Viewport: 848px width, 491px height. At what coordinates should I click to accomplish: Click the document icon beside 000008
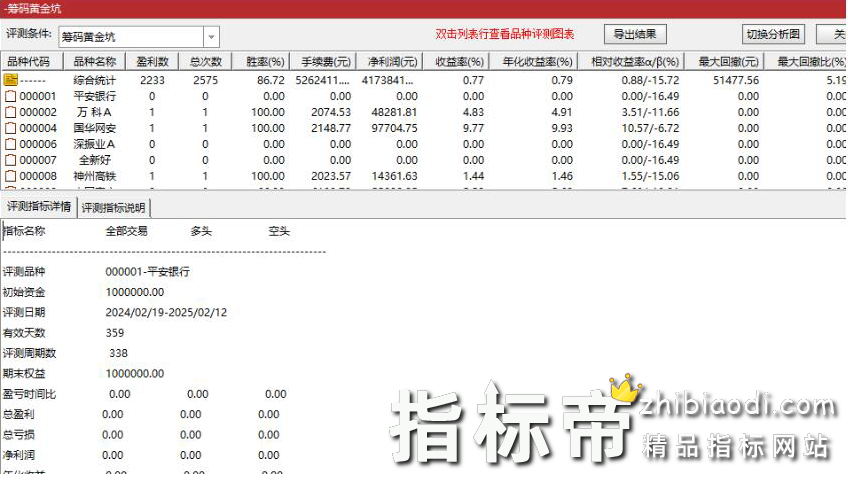point(11,176)
